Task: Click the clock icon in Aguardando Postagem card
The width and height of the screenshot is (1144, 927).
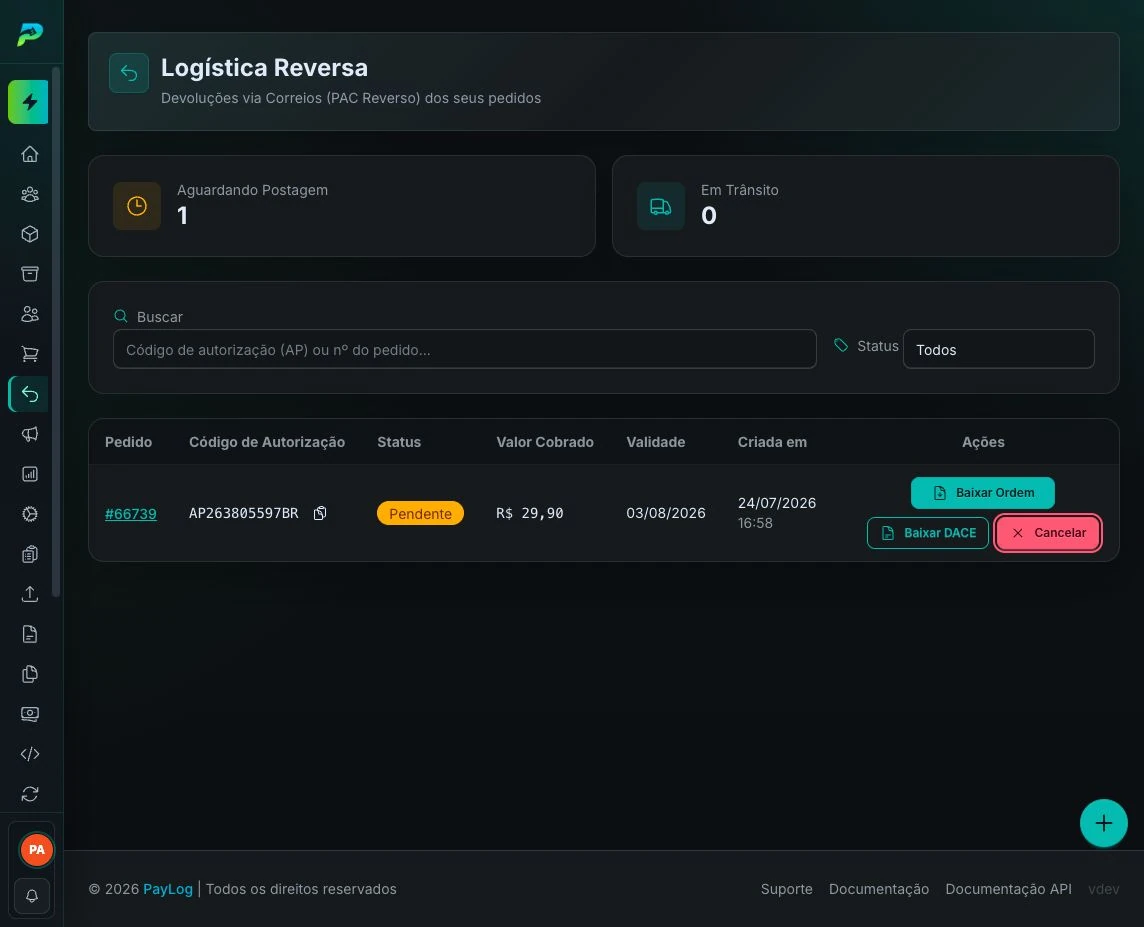Action: [x=137, y=206]
